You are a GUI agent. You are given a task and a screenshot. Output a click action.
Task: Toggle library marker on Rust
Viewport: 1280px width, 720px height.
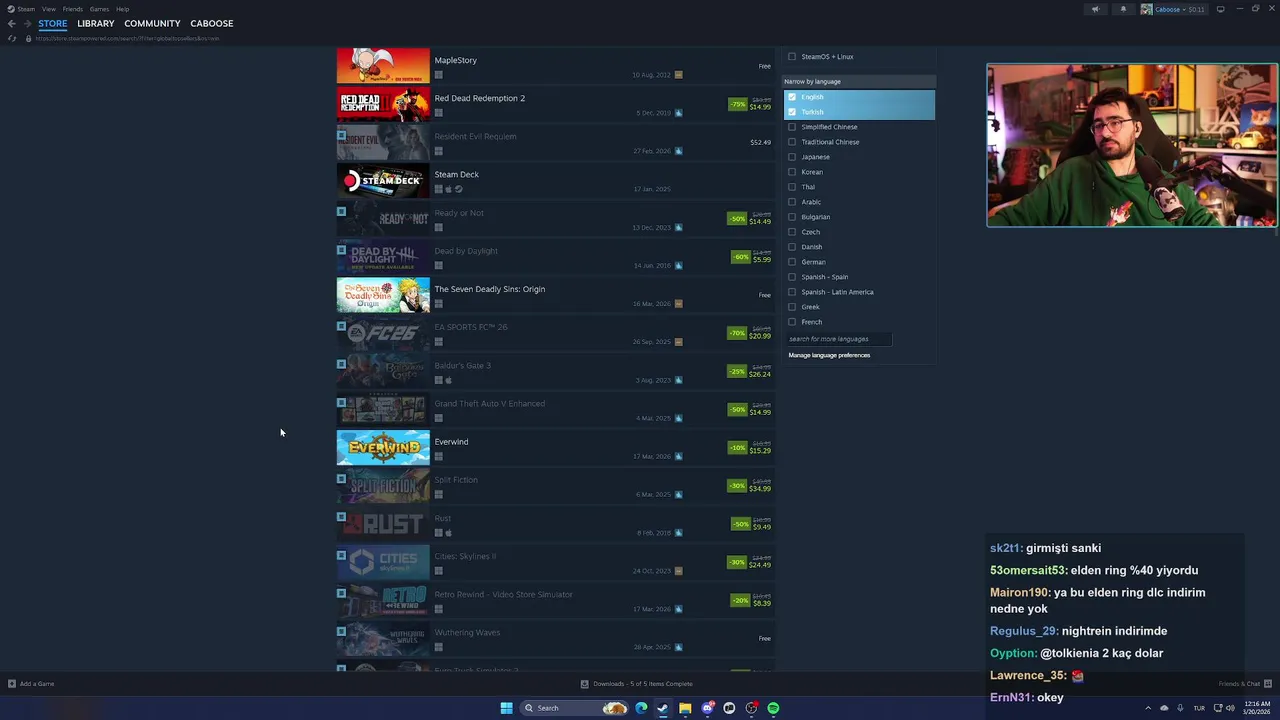click(341, 517)
